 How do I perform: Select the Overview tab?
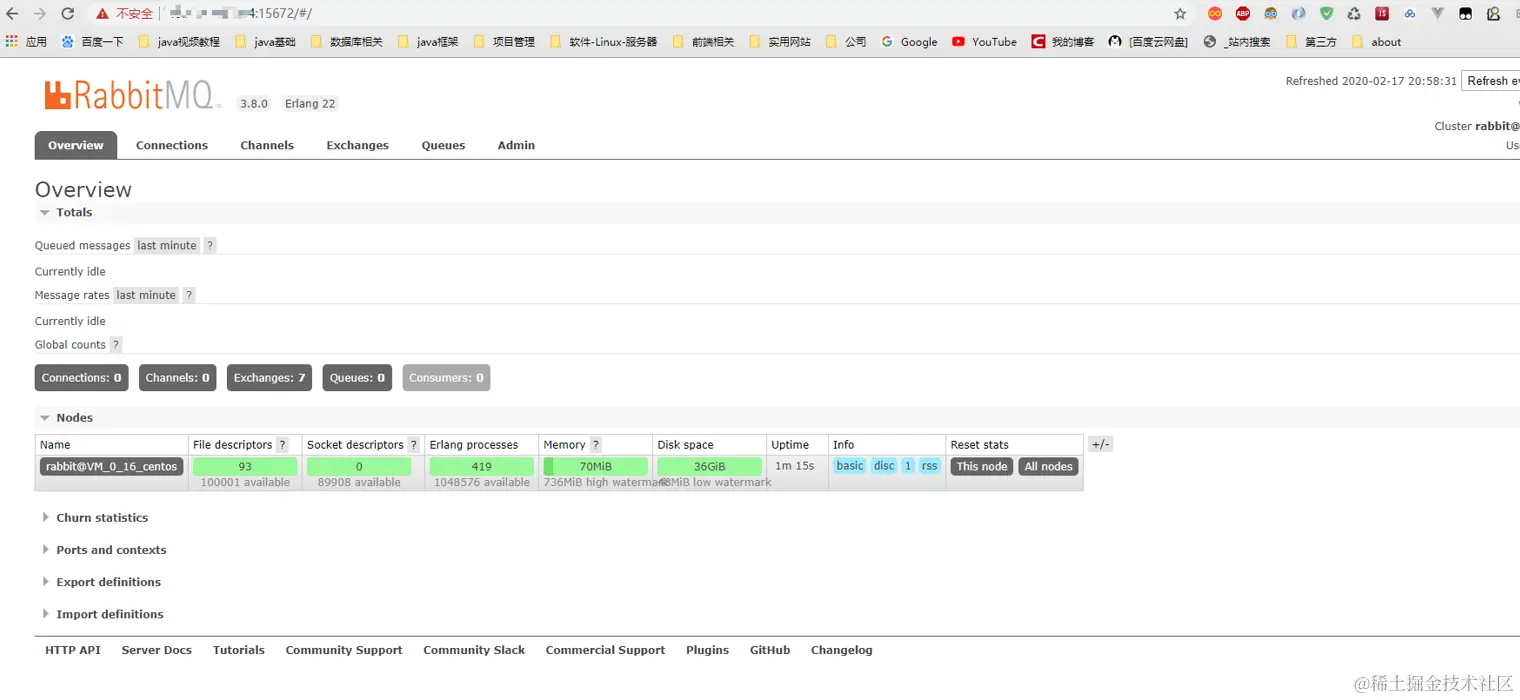click(76, 145)
